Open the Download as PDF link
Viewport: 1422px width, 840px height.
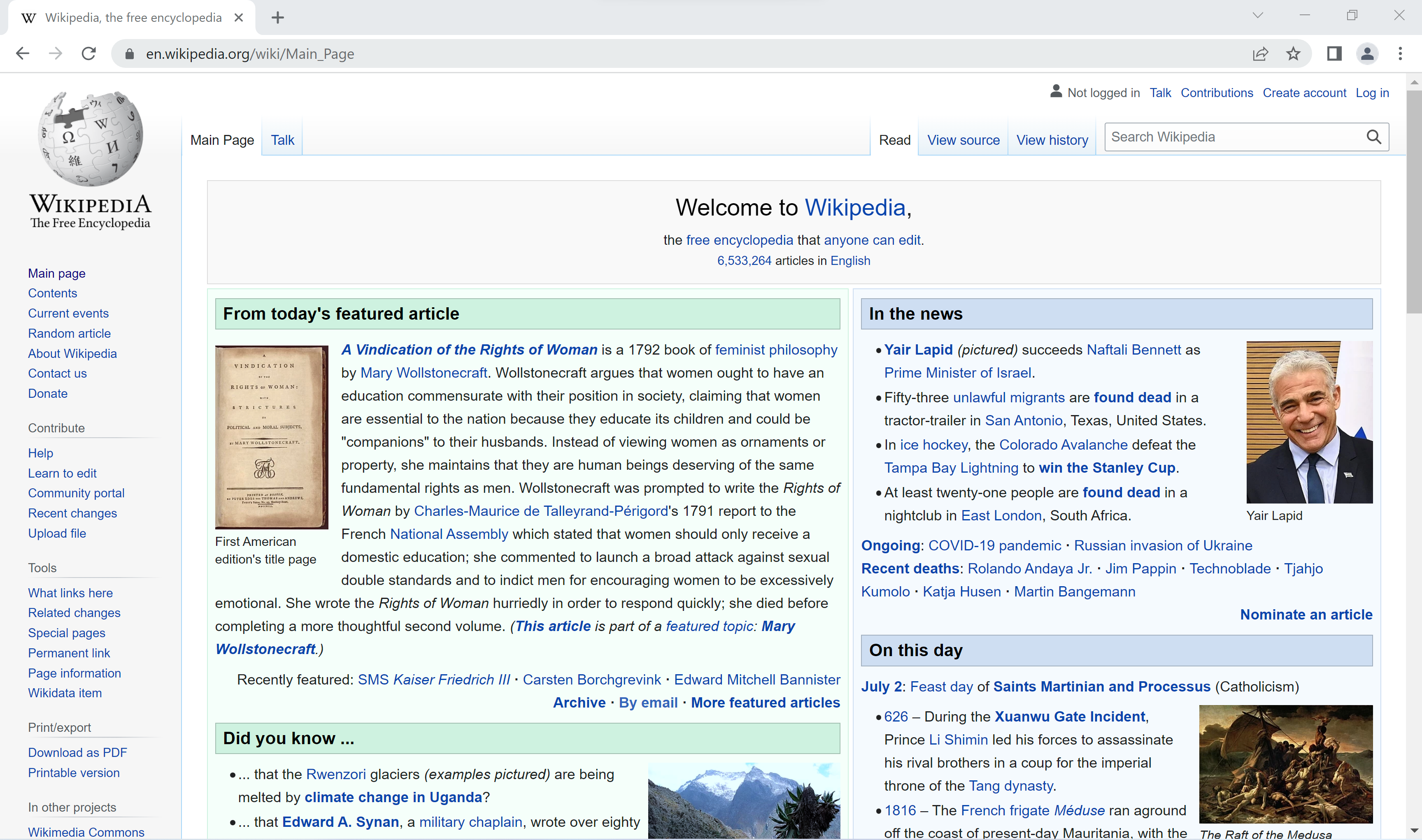78,752
